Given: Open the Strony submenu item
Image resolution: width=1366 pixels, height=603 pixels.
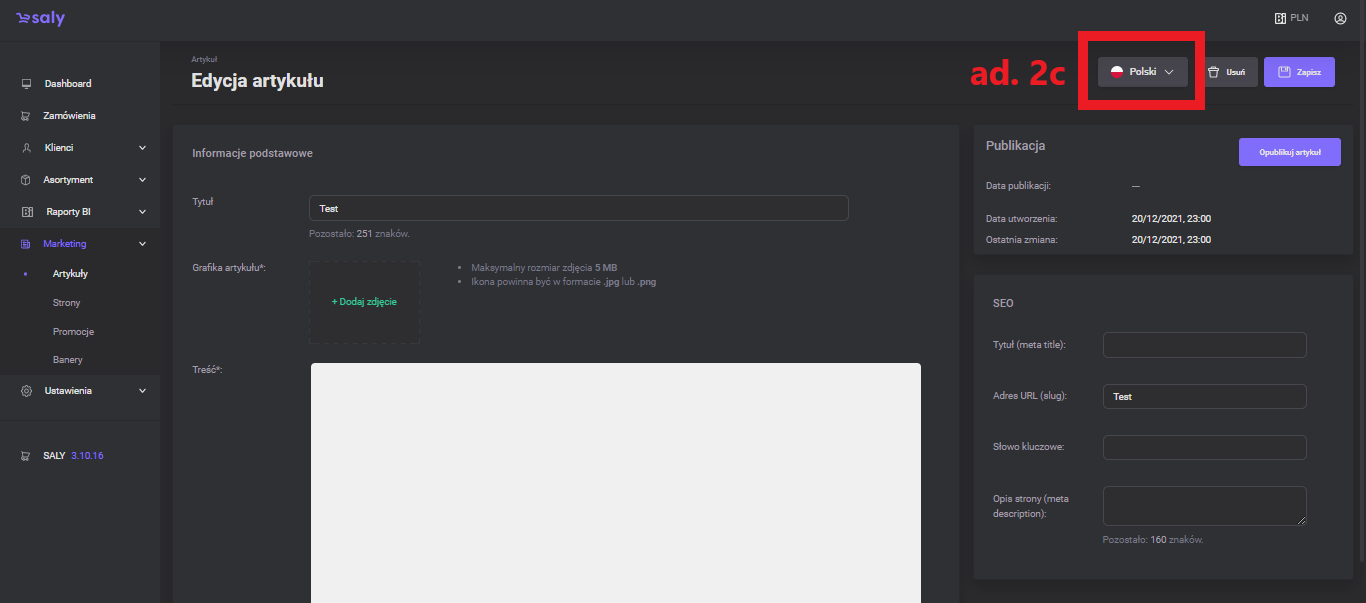Looking at the screenshot, I should [67, 303].
